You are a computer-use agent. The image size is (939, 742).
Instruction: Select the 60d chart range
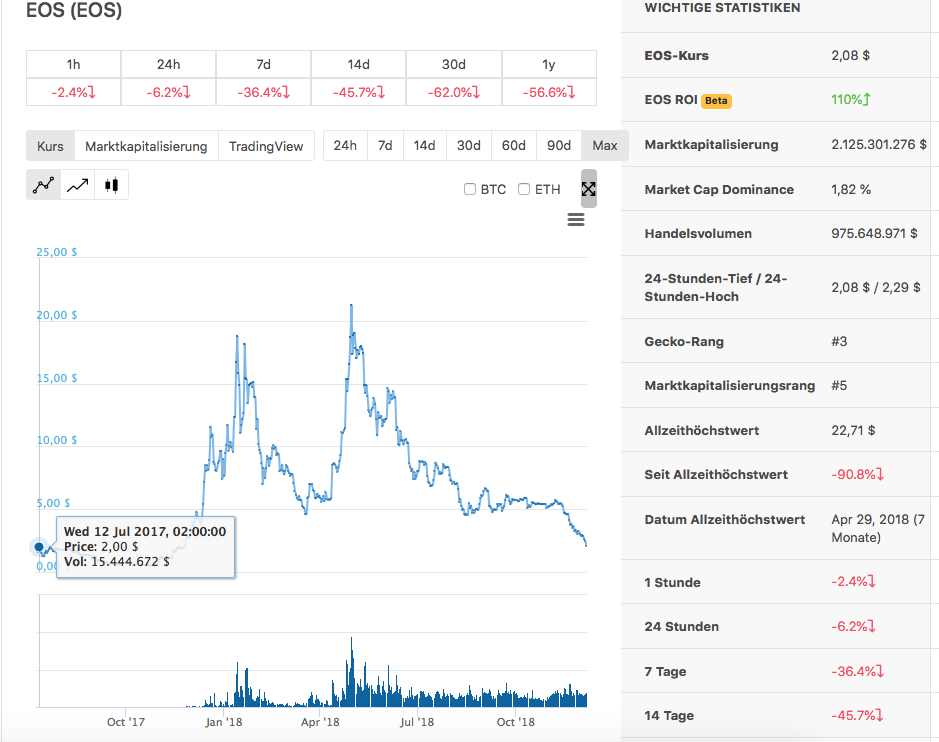click(x=513, y=145)
